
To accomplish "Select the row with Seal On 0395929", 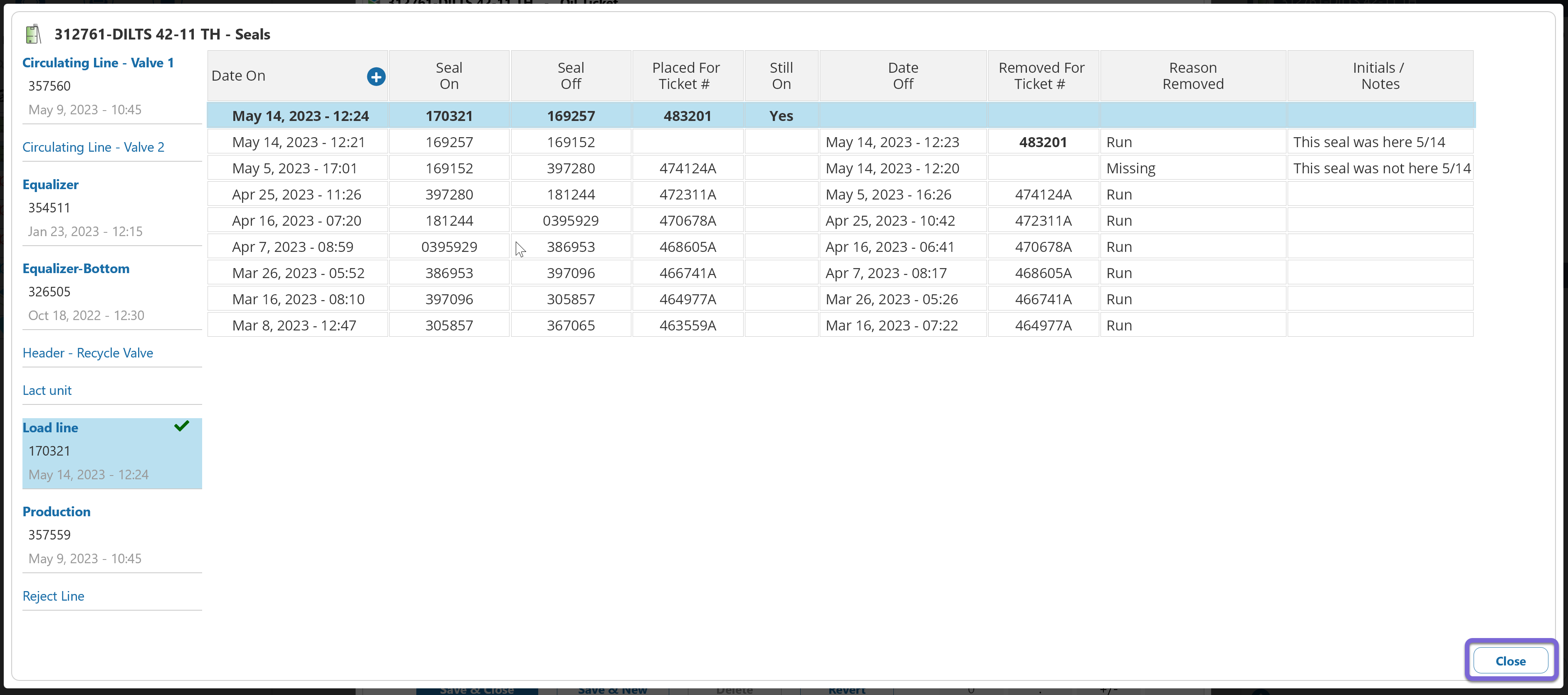I will [x=449, y=246].
